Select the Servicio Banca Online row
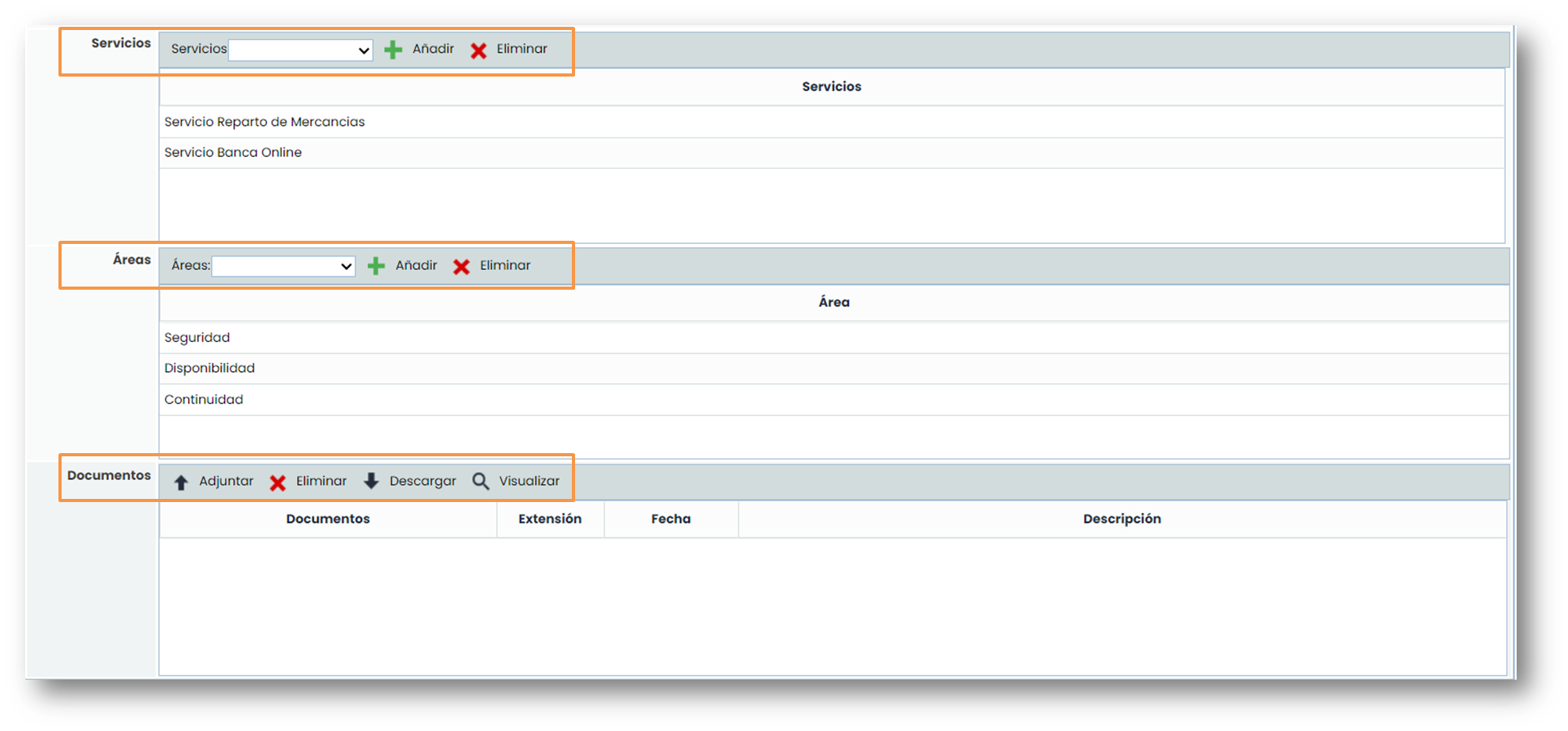This screenshot has width=1568, height=731. click(x=233, y=153)
